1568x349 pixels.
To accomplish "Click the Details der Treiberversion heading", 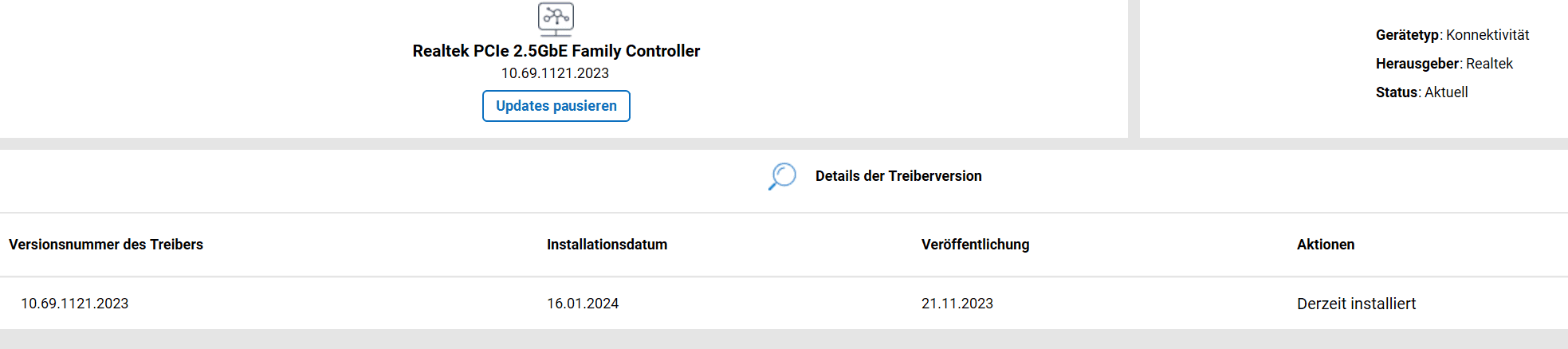I will [x=898, y=176].
